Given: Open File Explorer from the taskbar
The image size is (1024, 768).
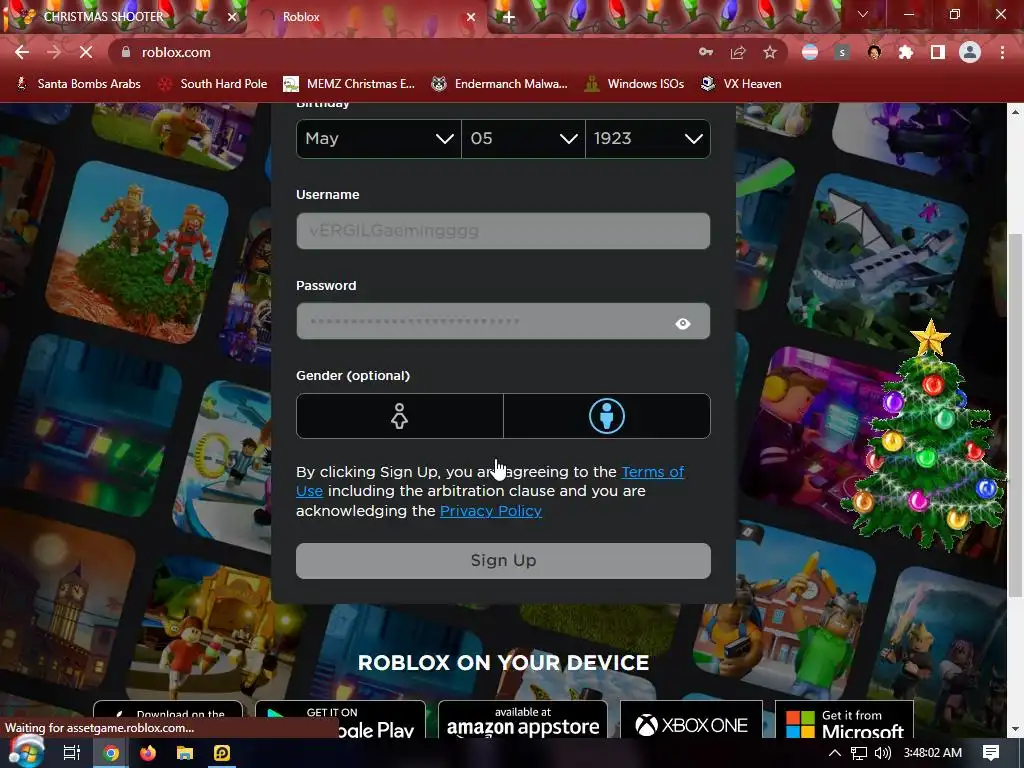Looking at the screenshot, I should [185, 753].
